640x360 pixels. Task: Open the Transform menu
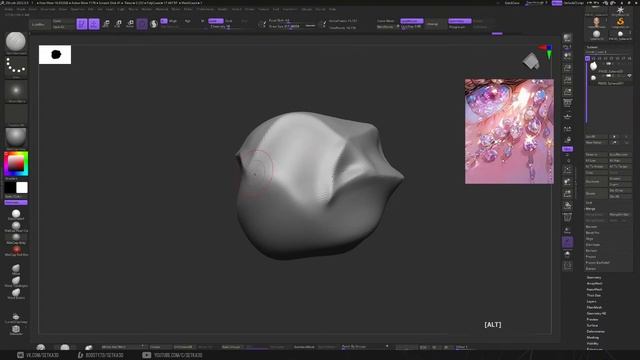coord(291,9)
